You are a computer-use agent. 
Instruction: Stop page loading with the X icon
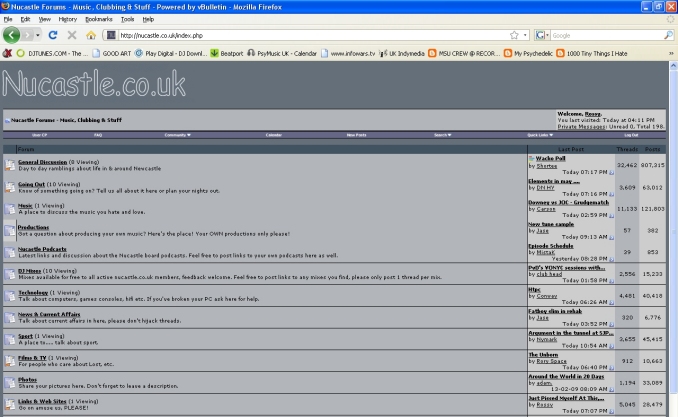tap(70, 35)
